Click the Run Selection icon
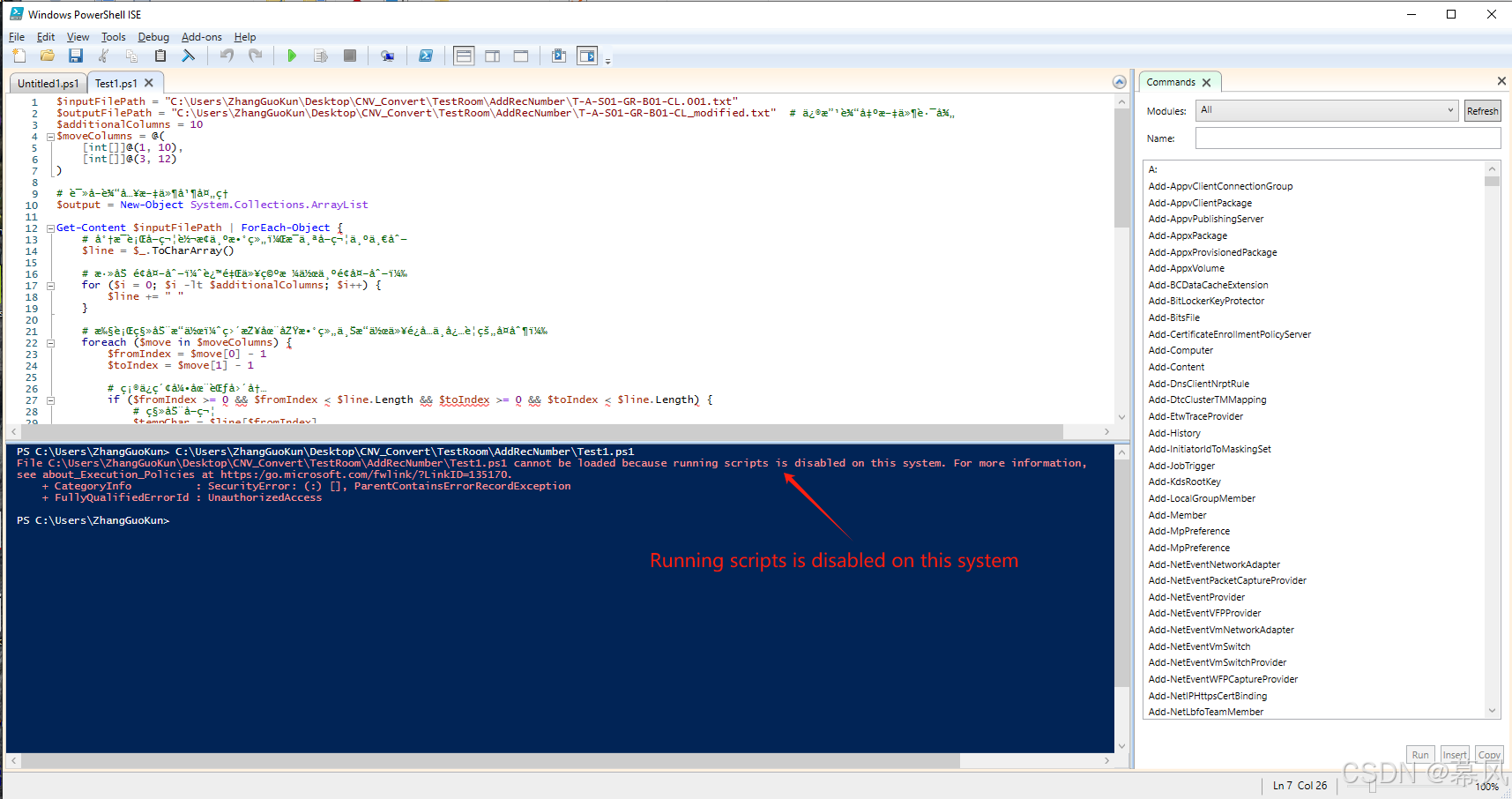Screen dimensions: 1512x799 pyautogui.click(x=320, y=56)
